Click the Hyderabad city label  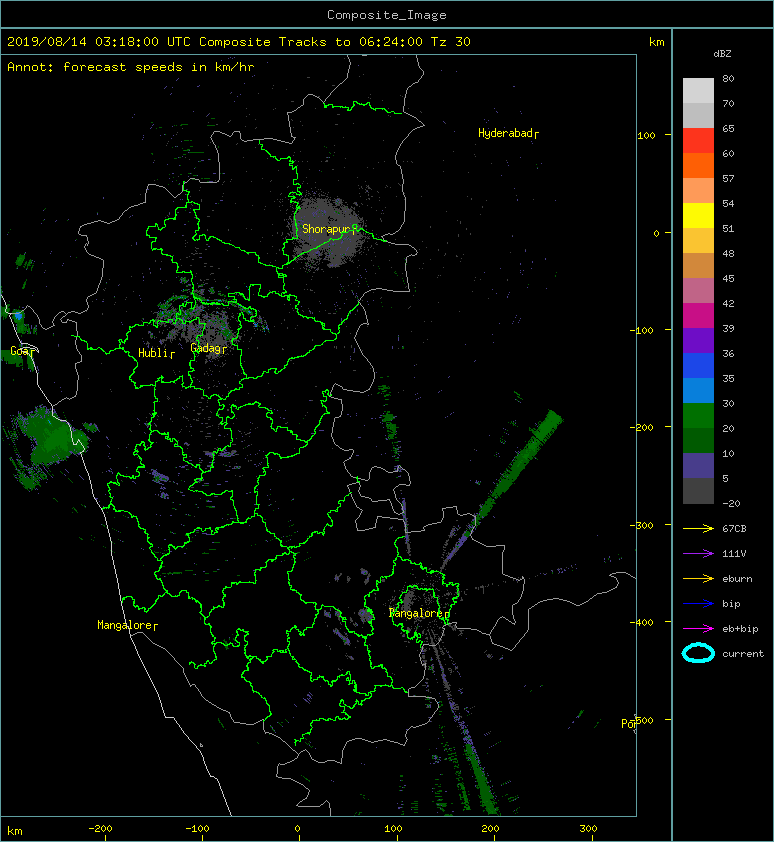pyautogui.click(x=505, y=133)
